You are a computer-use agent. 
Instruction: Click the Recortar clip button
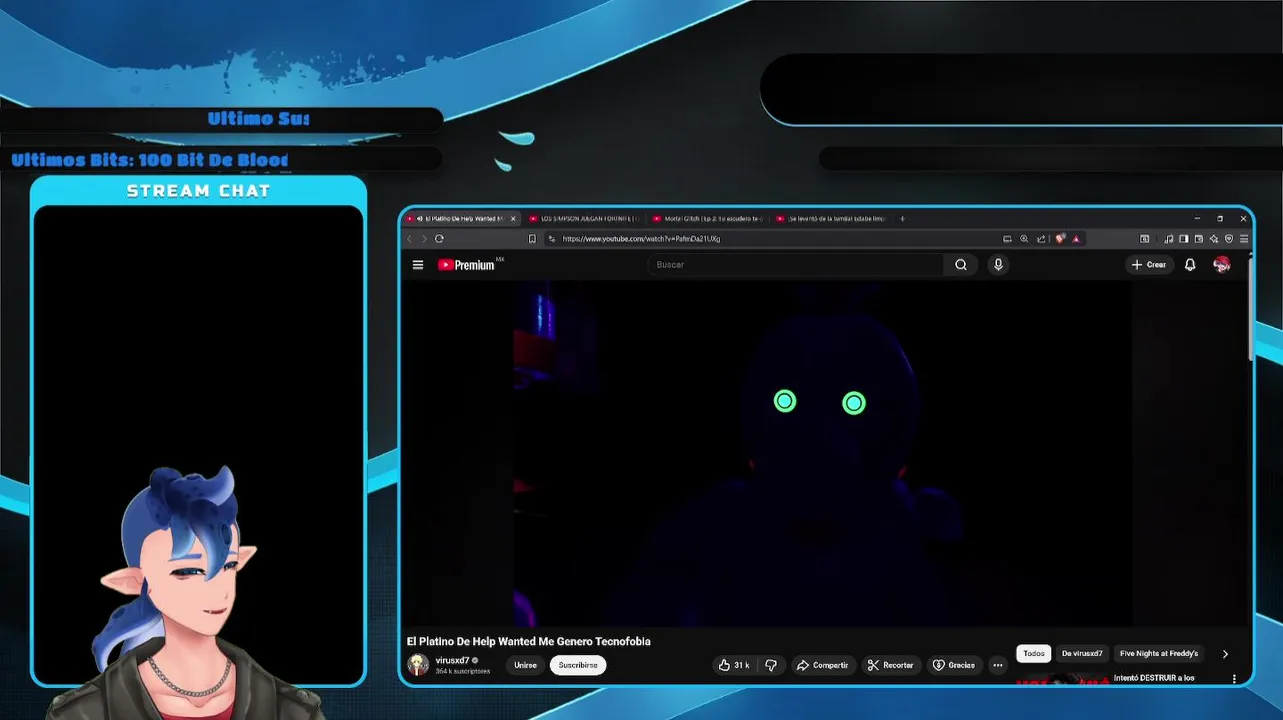pyautogui.click(x=890, y=665)
